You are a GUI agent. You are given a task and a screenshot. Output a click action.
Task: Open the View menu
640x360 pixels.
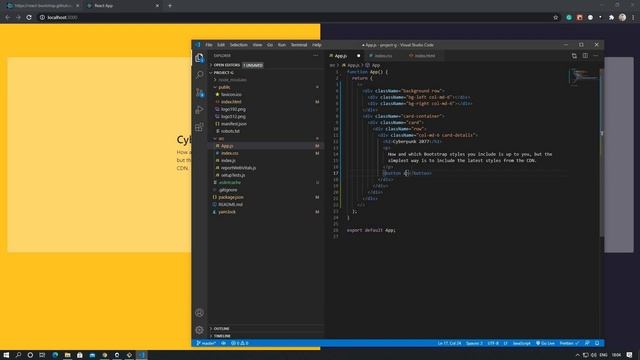click(x=257, y=45)
